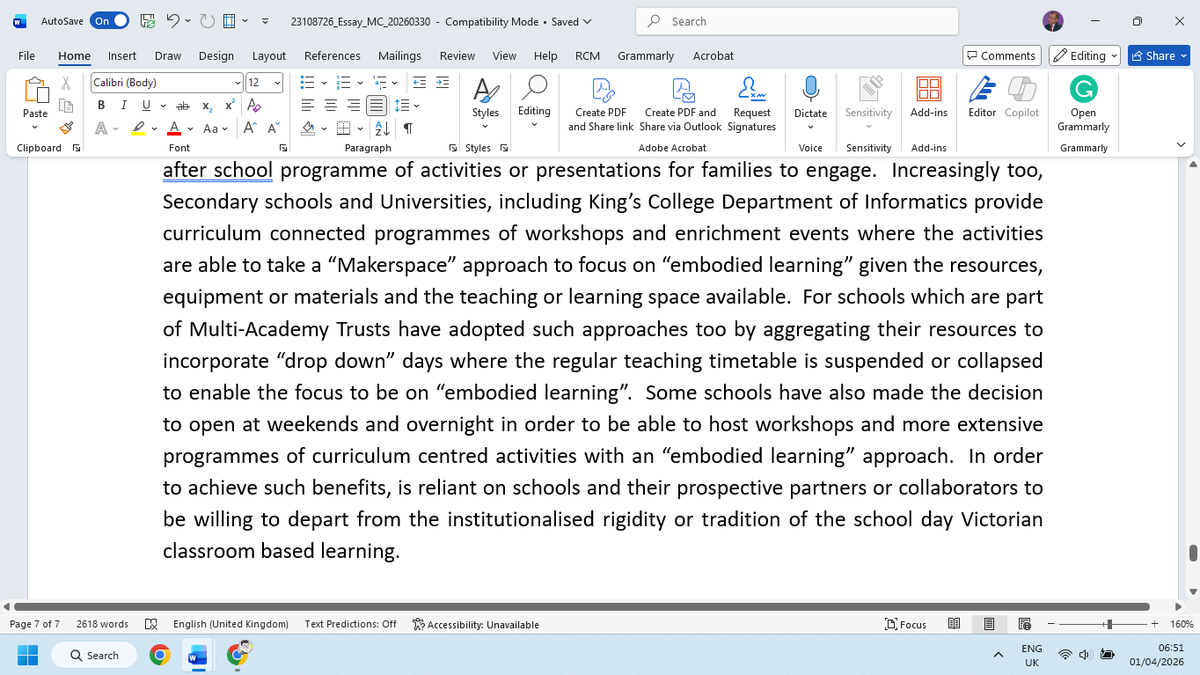Center the paragraph text
The width and height of the screenshot is (1200, 675).
[x=331, y=105]
